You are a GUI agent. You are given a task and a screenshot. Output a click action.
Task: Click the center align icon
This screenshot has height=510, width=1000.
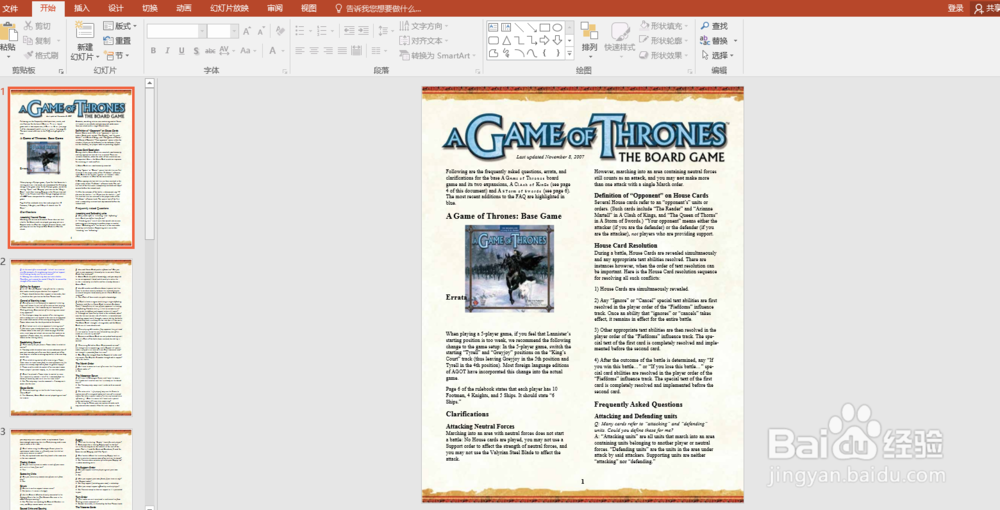pos(314,50)
